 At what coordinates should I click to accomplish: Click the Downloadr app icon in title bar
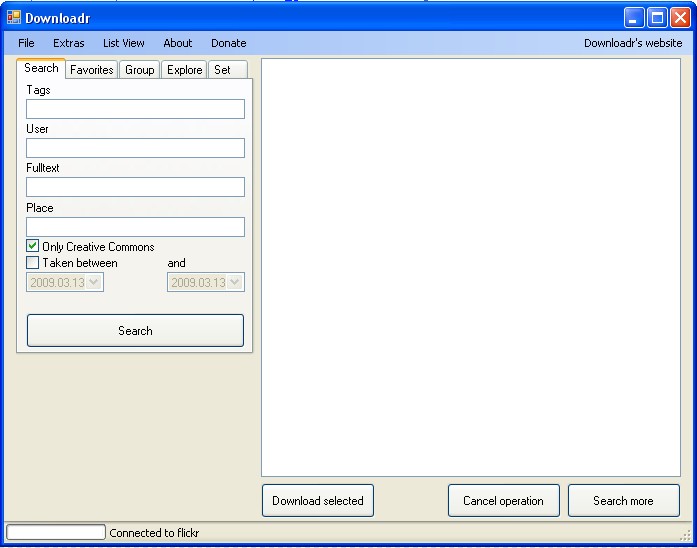(x=14, y=17)
